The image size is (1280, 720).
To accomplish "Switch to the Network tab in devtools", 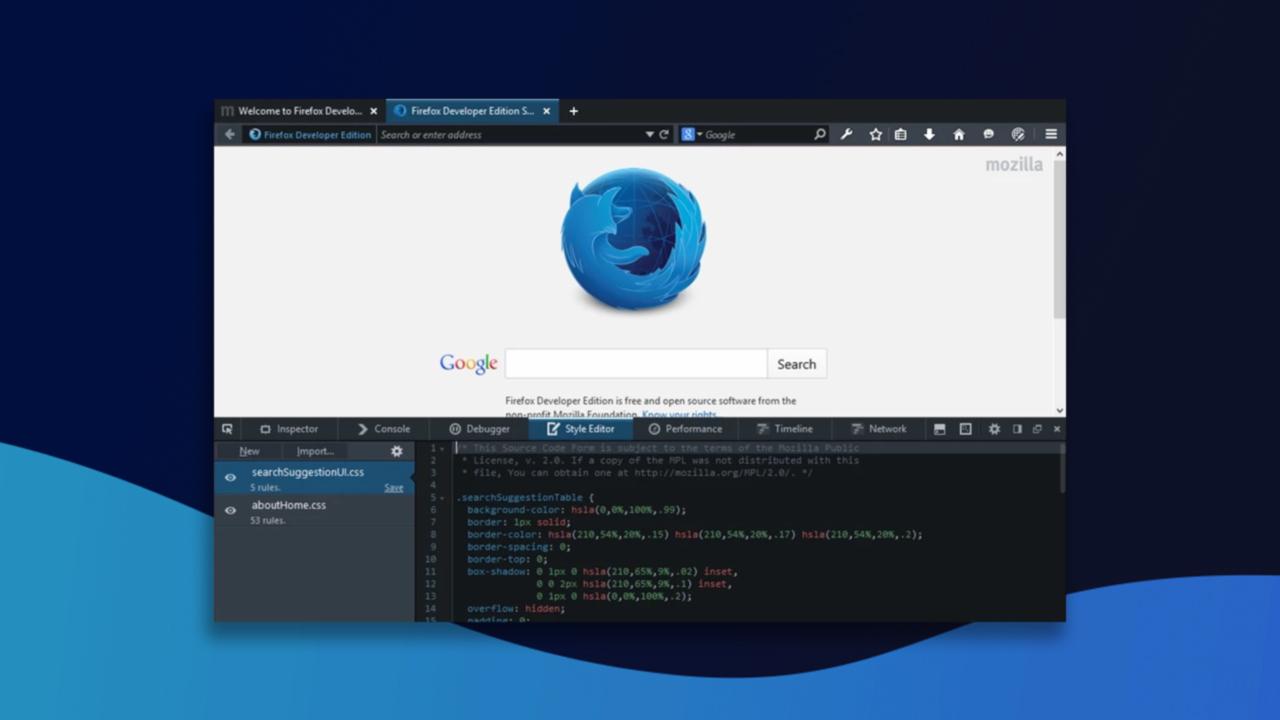I will tap(879, 428).
